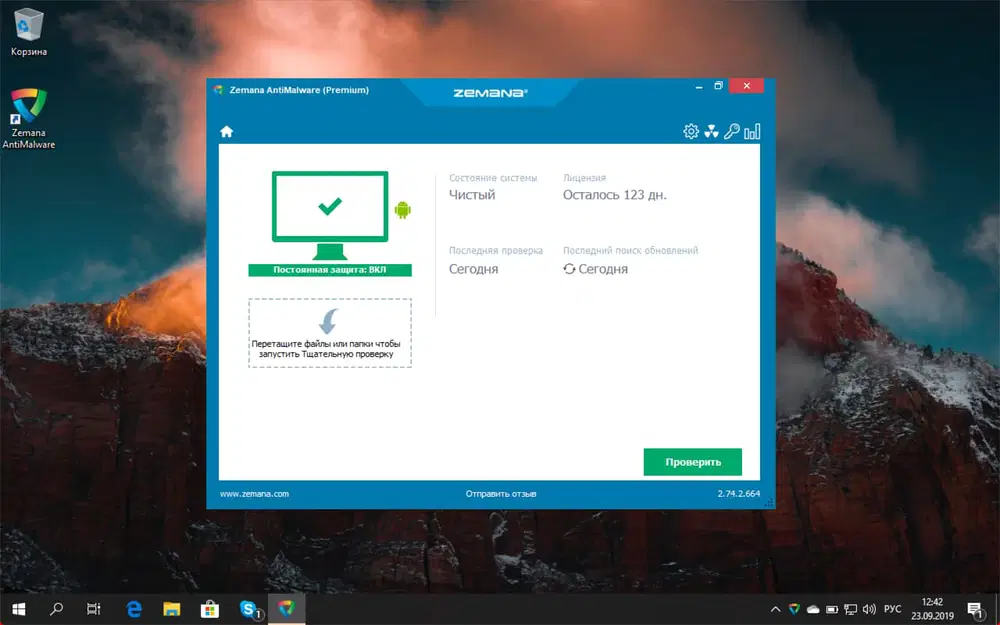Open Zemana from the system tray icon
1000x625 pixels.
(x=796, y=610)
